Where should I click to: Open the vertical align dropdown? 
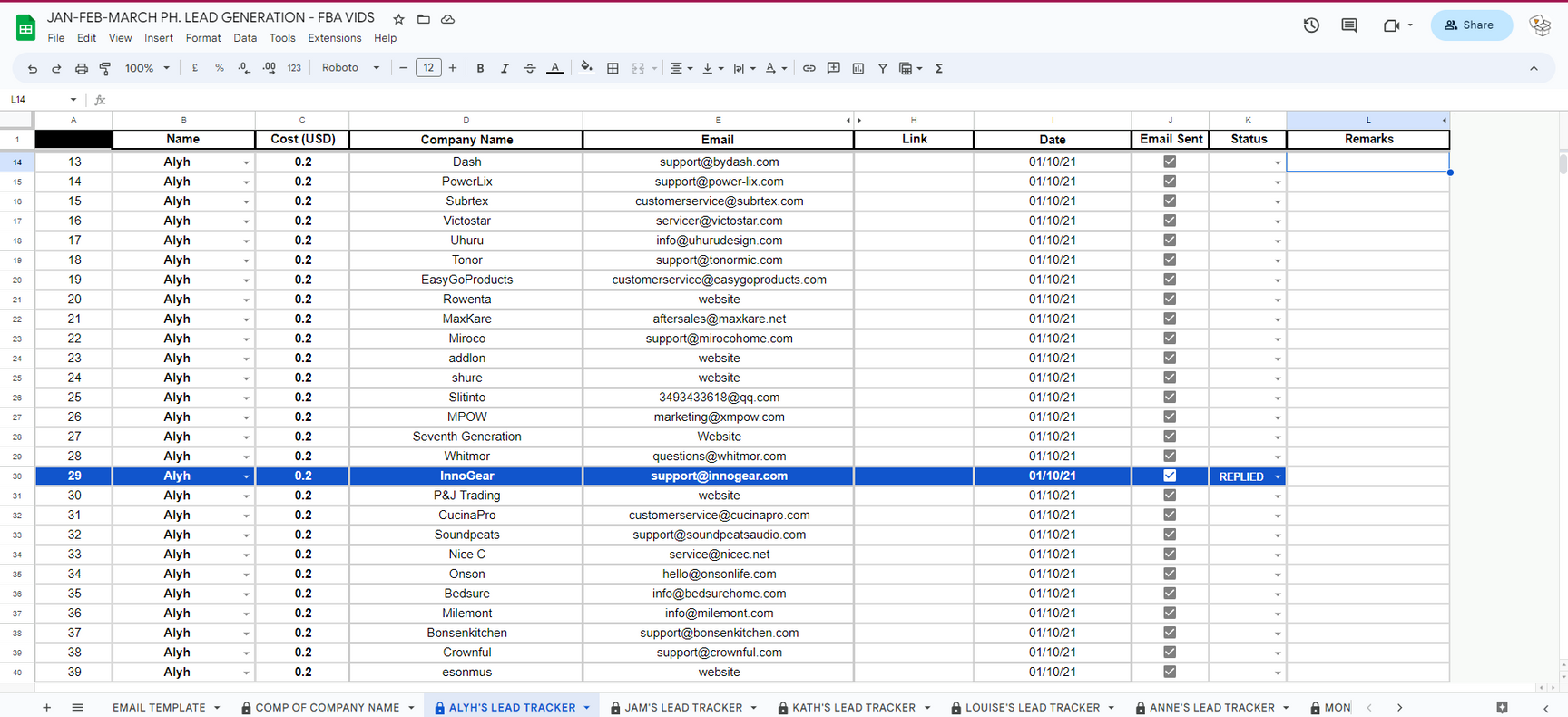712,68
